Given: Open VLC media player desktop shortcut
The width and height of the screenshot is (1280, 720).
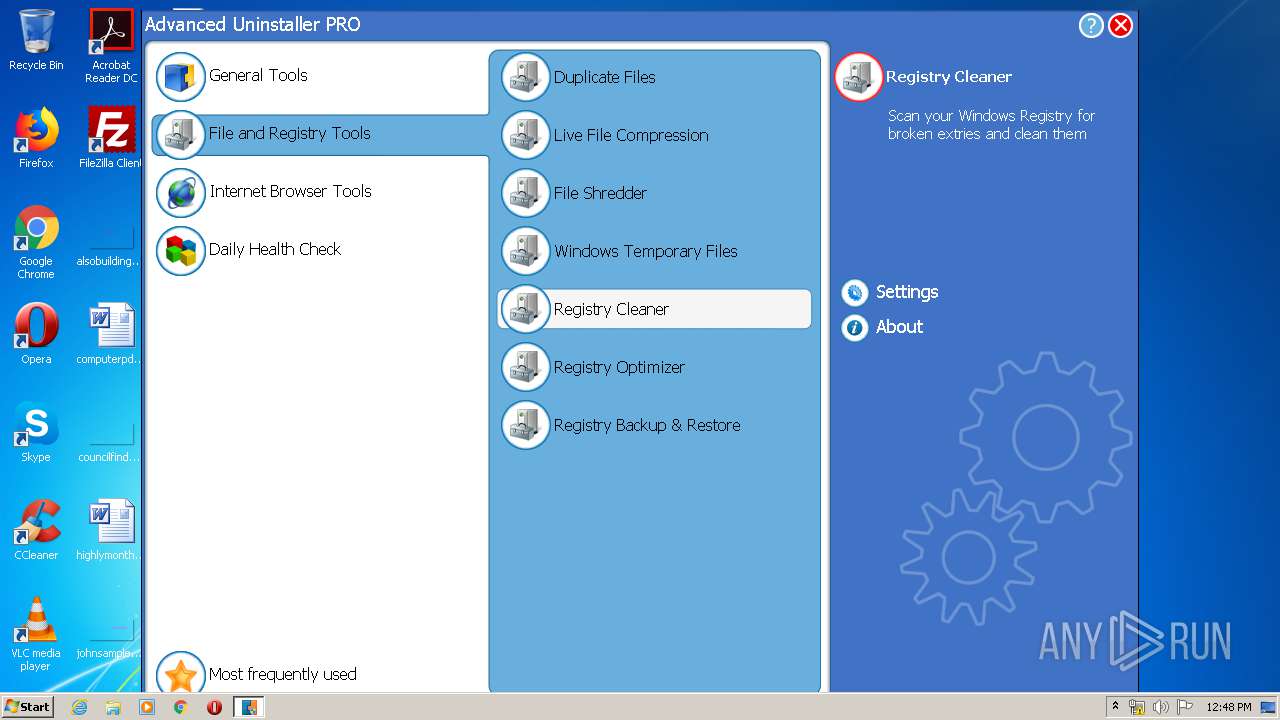Looking at the screenshot, I should pos(36,634).
